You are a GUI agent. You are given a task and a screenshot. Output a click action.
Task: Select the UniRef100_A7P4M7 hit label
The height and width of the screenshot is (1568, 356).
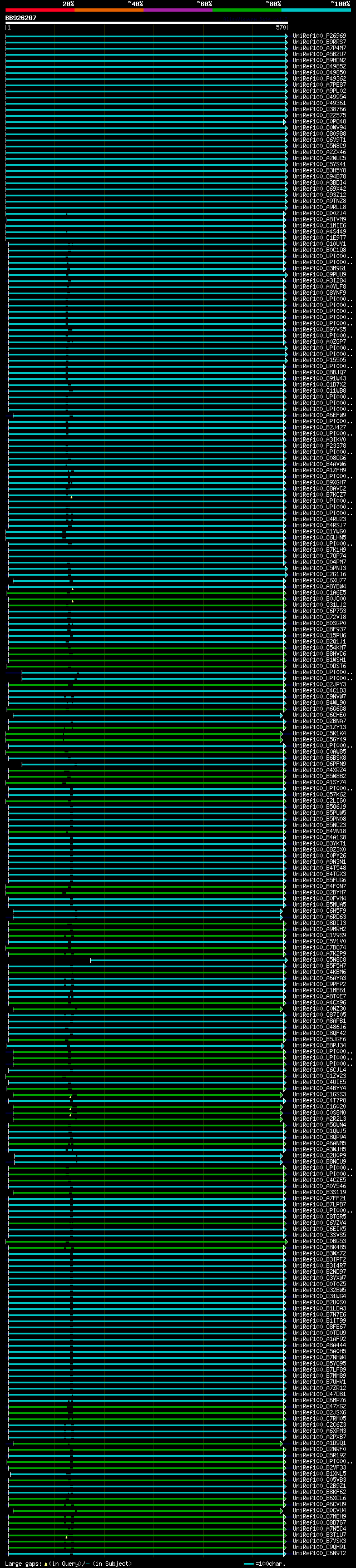(319, 48)
